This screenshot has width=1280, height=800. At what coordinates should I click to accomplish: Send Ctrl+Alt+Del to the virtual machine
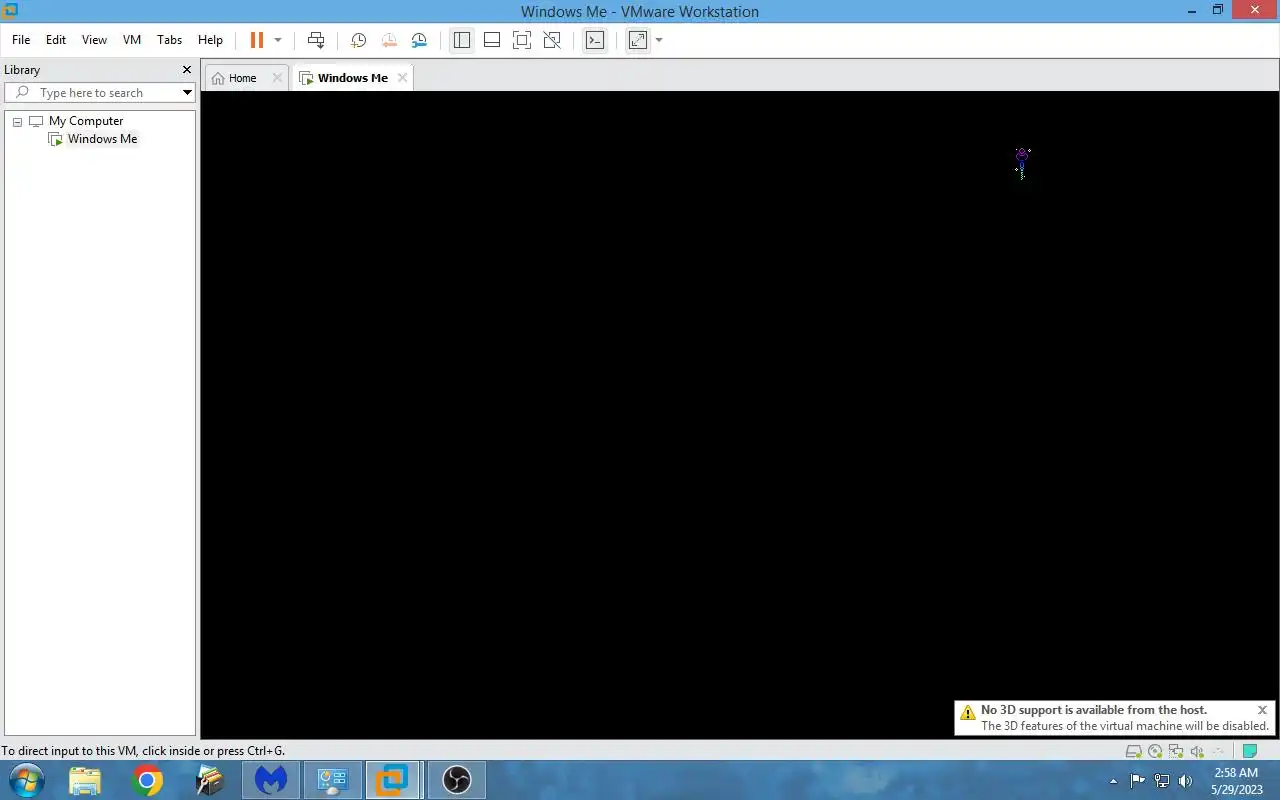[x=316, y=40]
